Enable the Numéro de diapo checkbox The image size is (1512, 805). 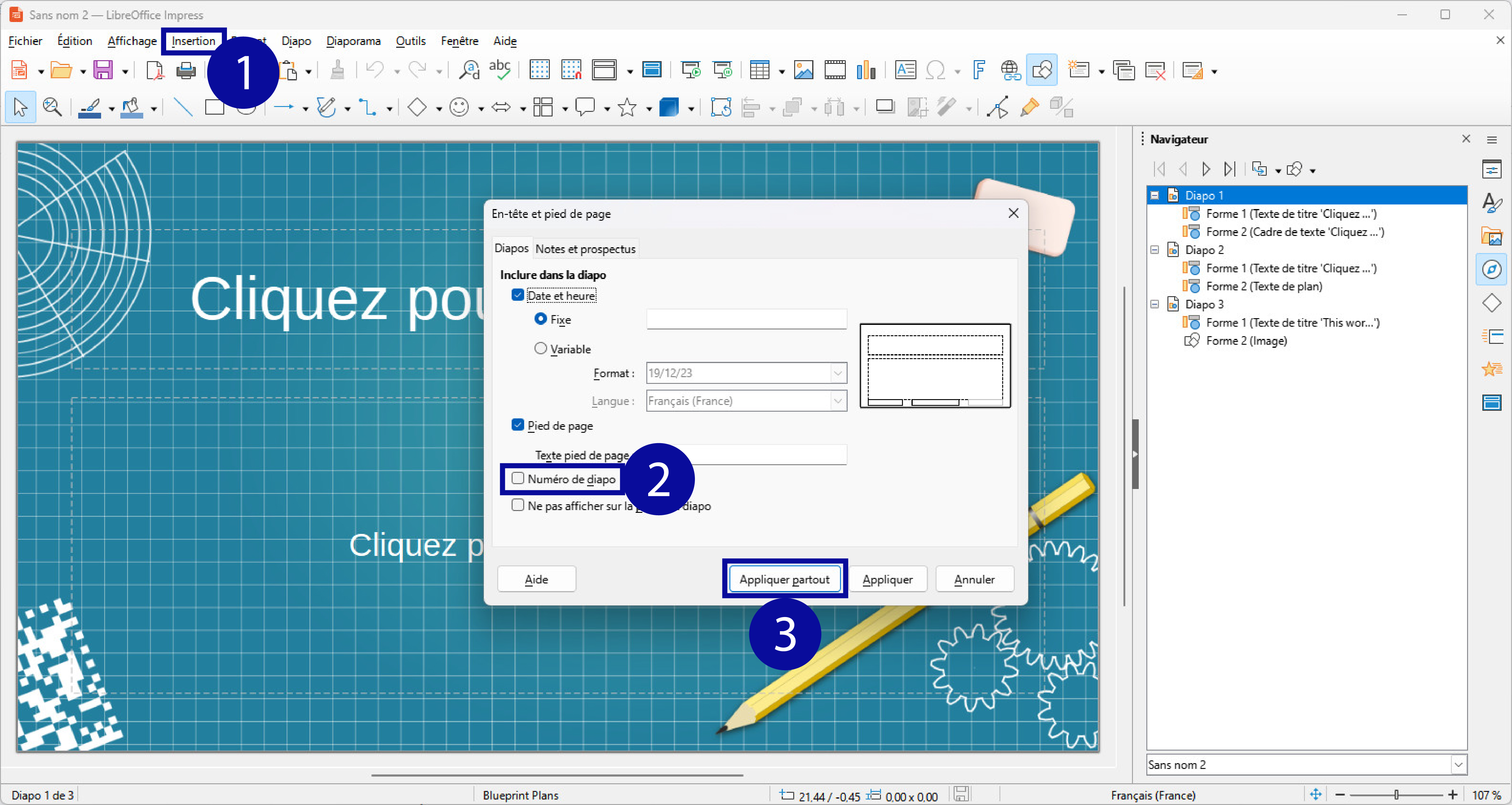pyautogui.click(x=518, y=479)
